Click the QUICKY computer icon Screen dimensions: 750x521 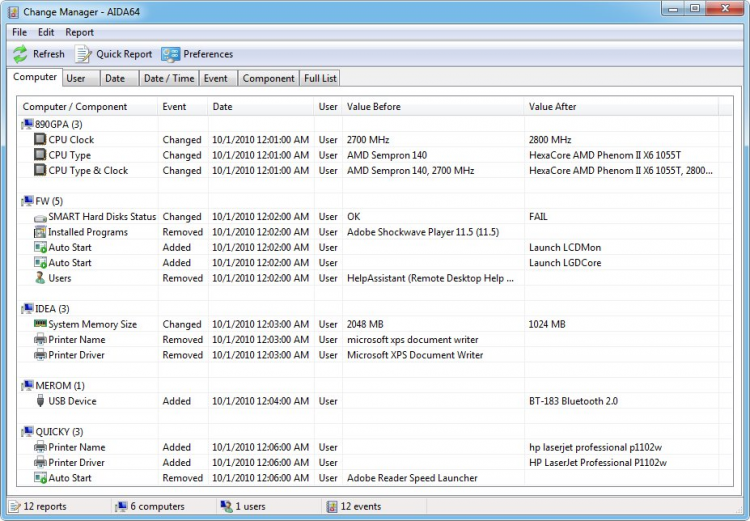tap(28, 432)
